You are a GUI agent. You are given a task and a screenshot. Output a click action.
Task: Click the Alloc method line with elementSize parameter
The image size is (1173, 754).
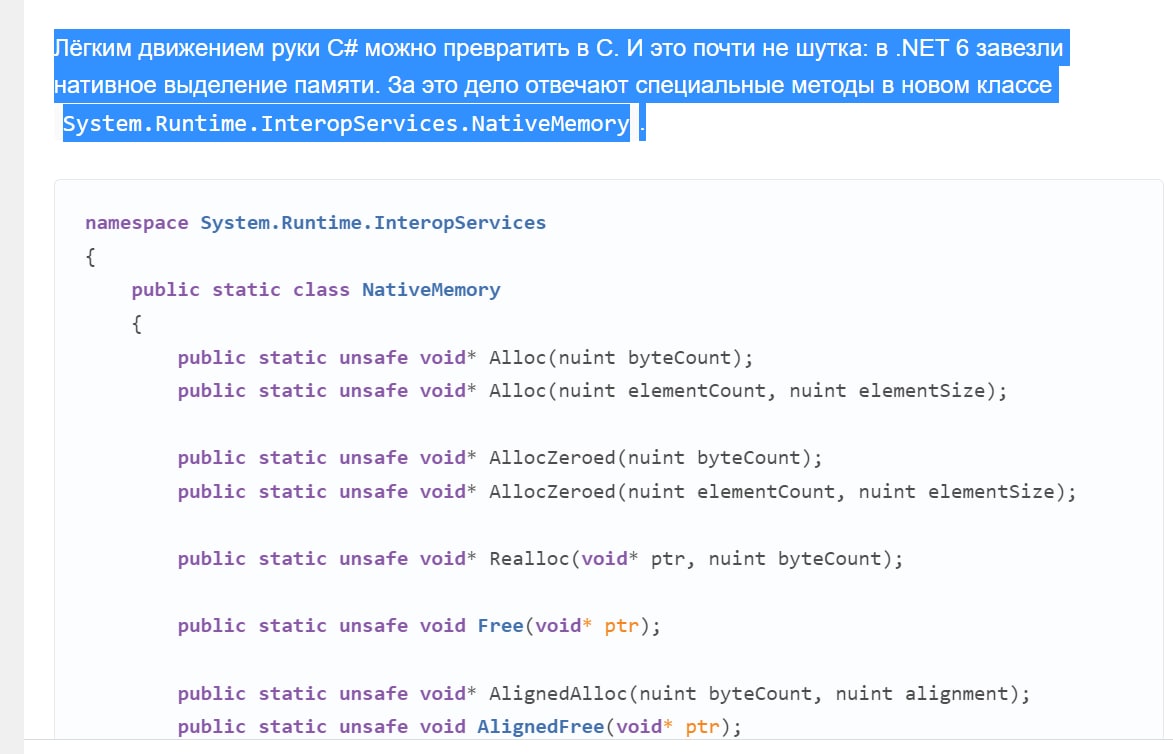pos(592,391)
